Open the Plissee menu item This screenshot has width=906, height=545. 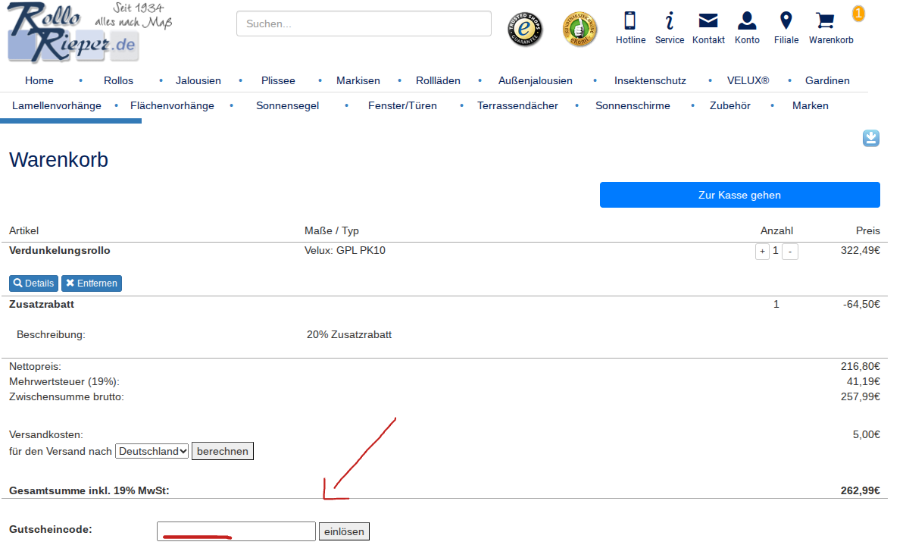[x=278, y=80]
